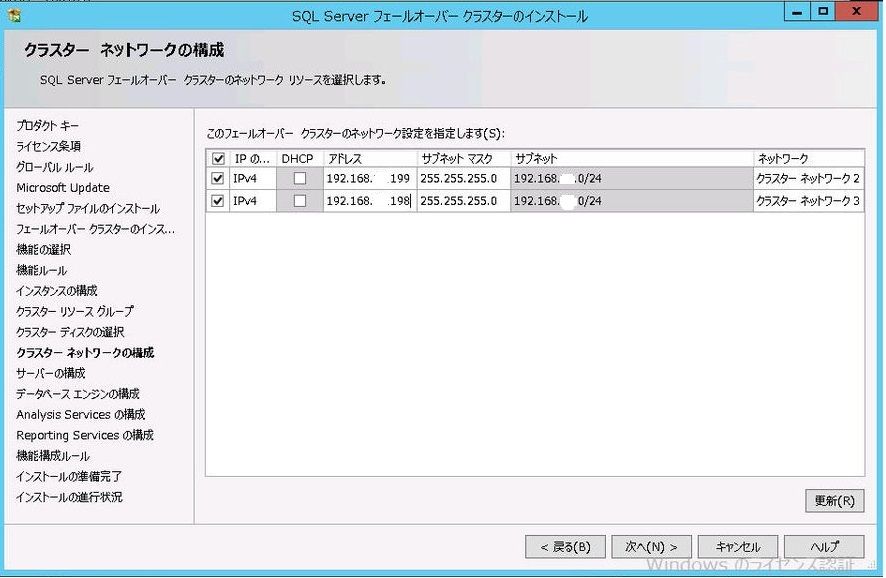
Task: Open help with ヘルプ button
Action: 824,547
